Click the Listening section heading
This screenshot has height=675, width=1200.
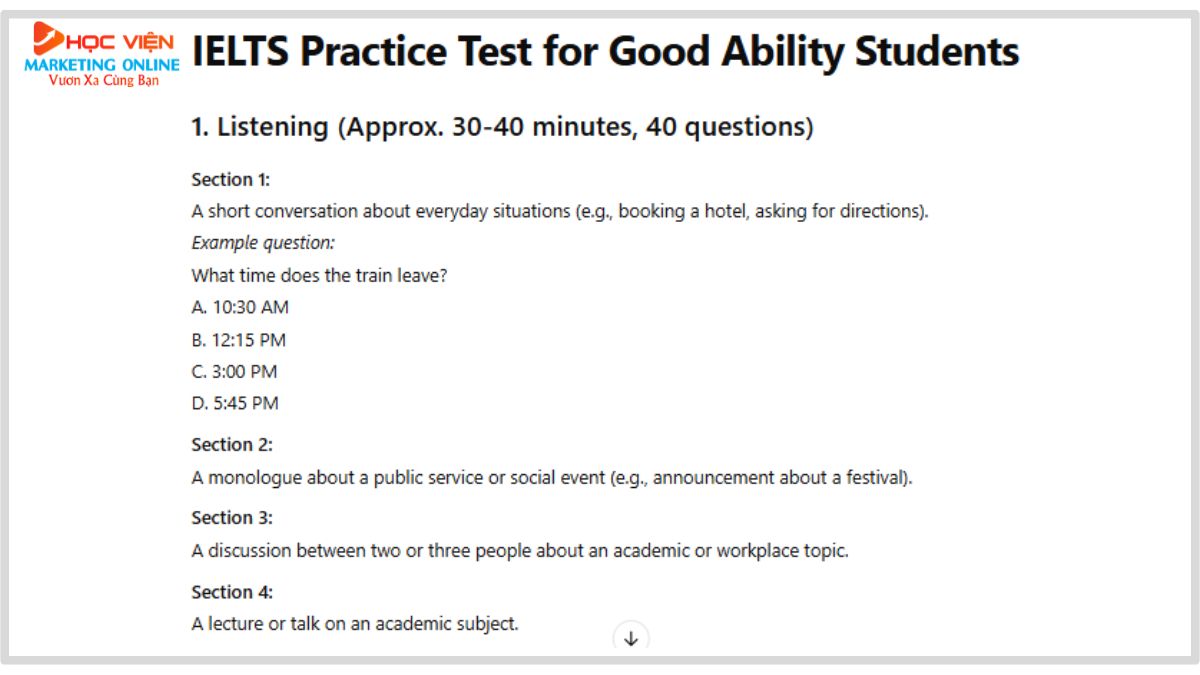[x=502, y=127]
